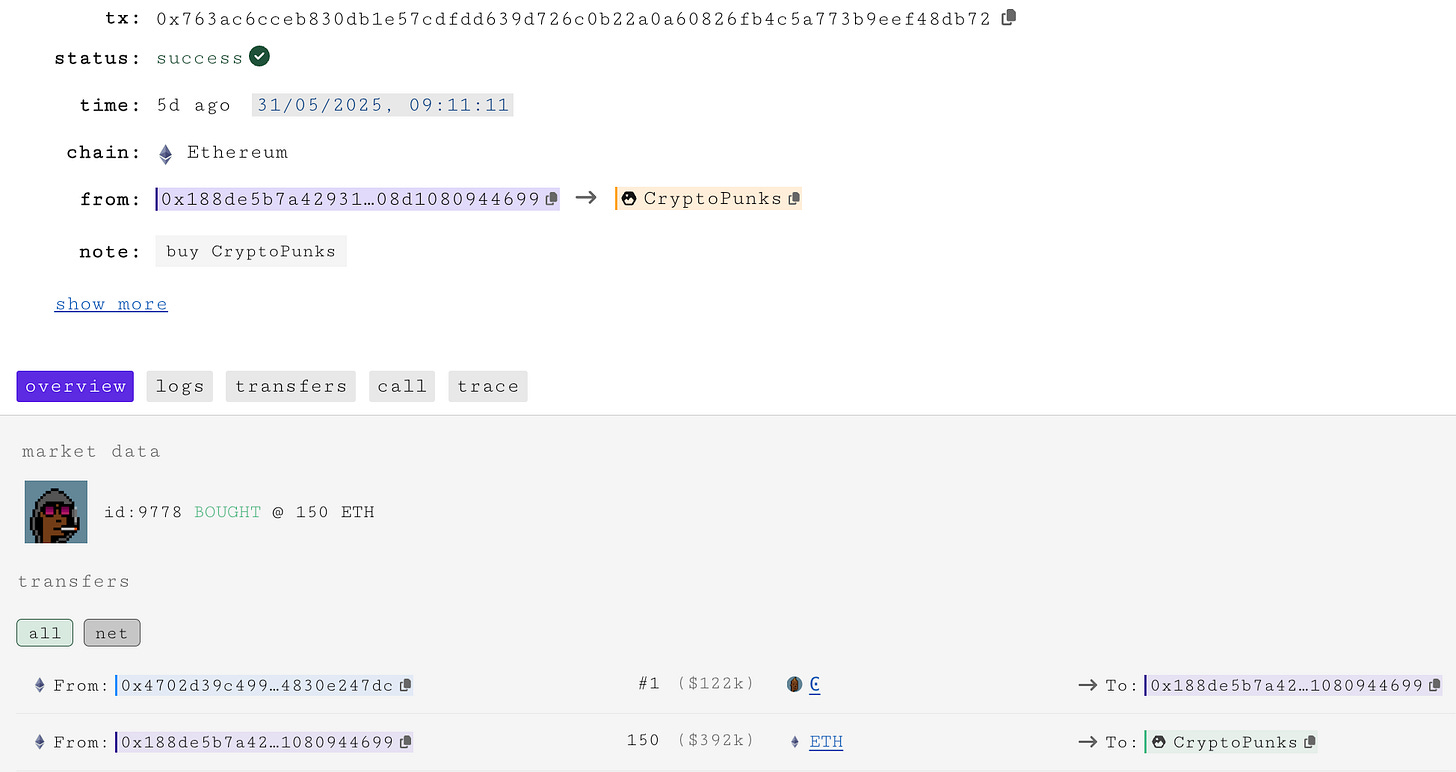Click the 'Ethereum' chain name
This screenshot has height=772, width=1456.
(238, 153)
